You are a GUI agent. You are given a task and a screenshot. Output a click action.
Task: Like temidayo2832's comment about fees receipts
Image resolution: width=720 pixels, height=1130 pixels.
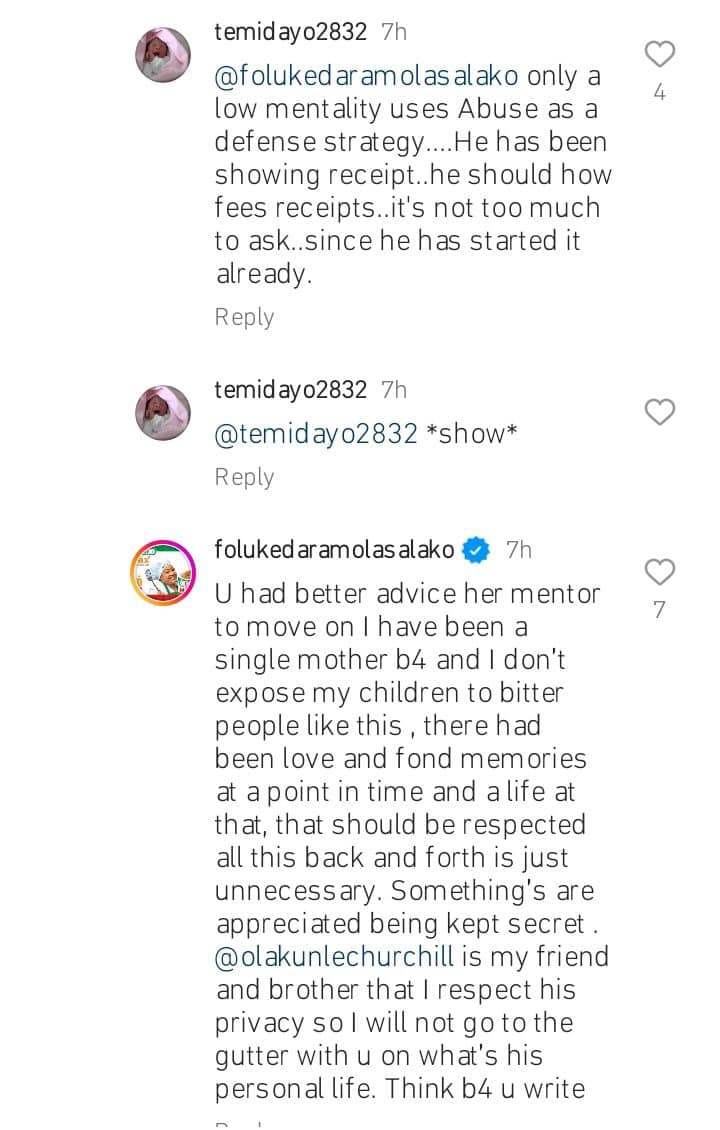click(x=660, y=54)
